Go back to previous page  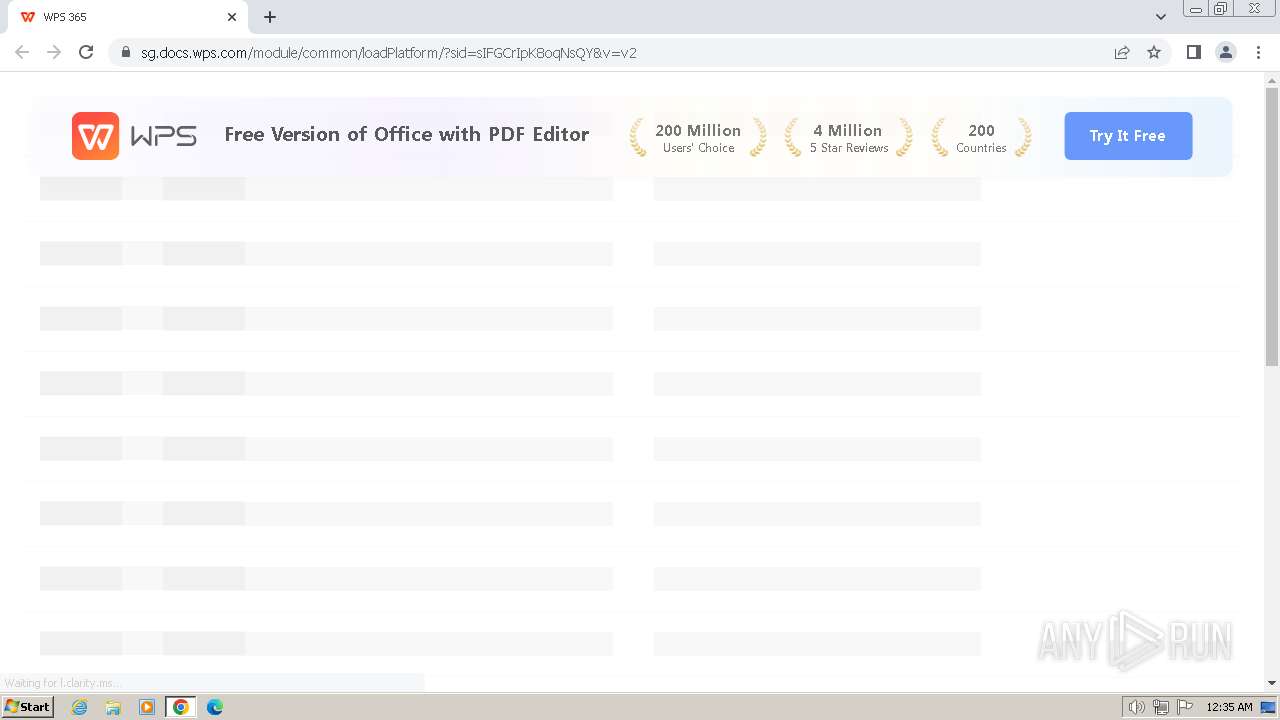point(22,52)
